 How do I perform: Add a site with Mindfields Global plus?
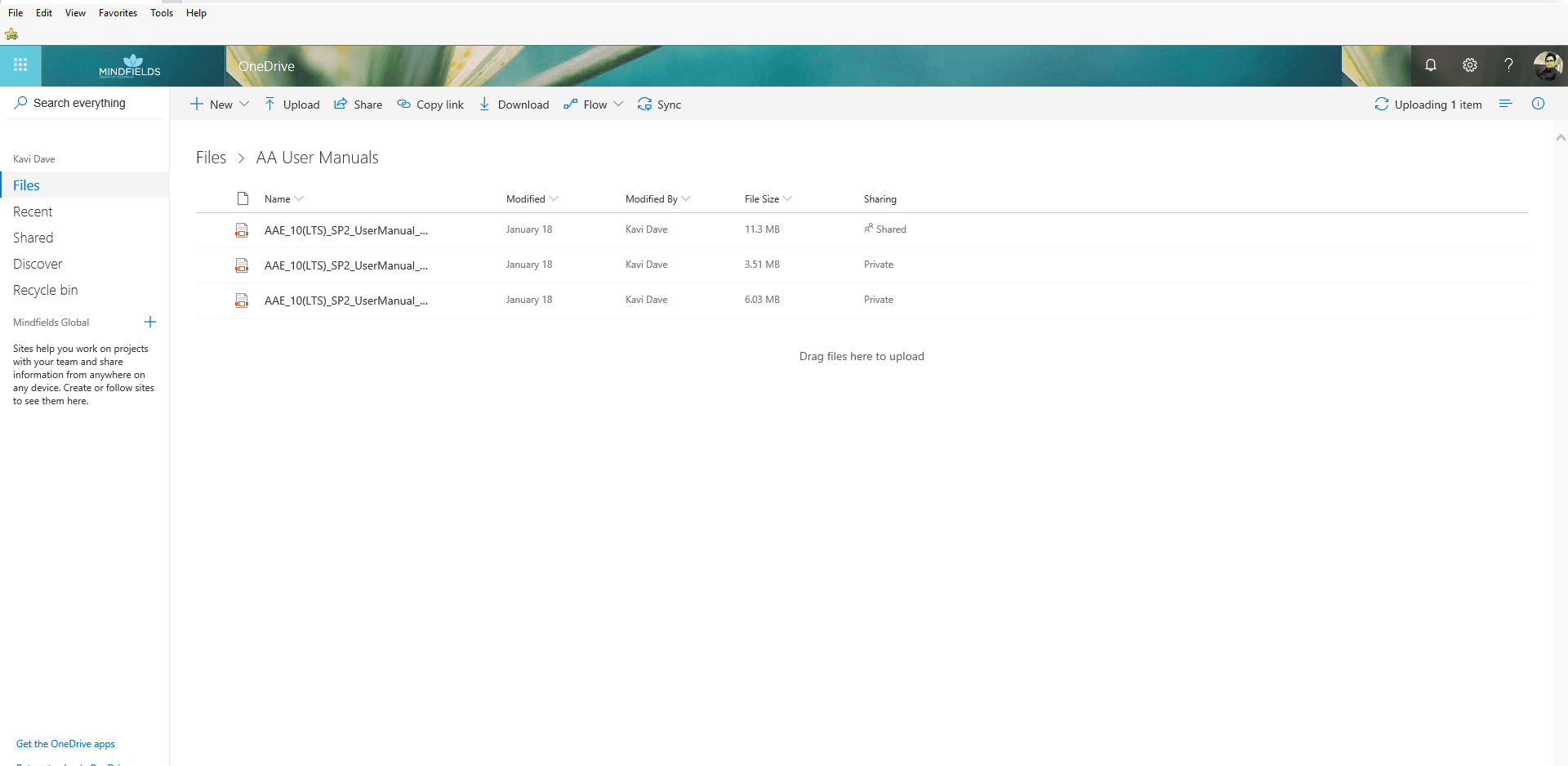[150, 322]
